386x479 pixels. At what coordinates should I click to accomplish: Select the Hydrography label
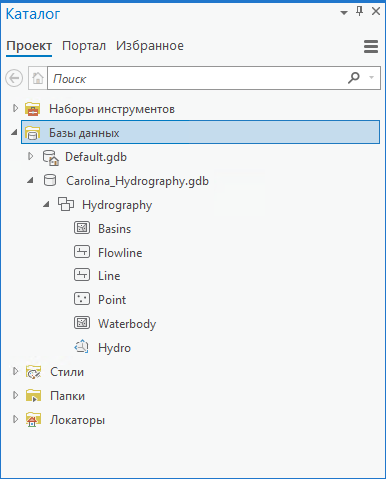pyautogui.click(x=117, y=205)
